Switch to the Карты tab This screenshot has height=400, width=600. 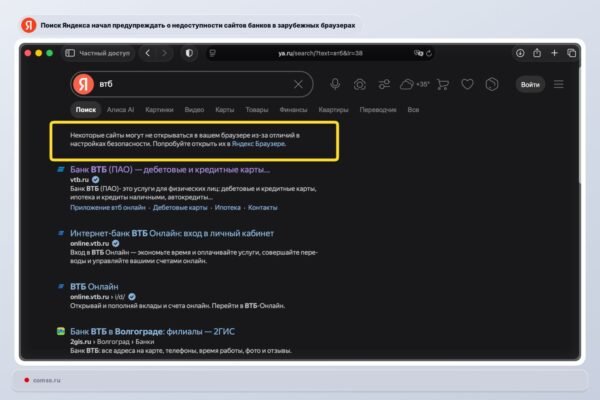tap(225, 110)
